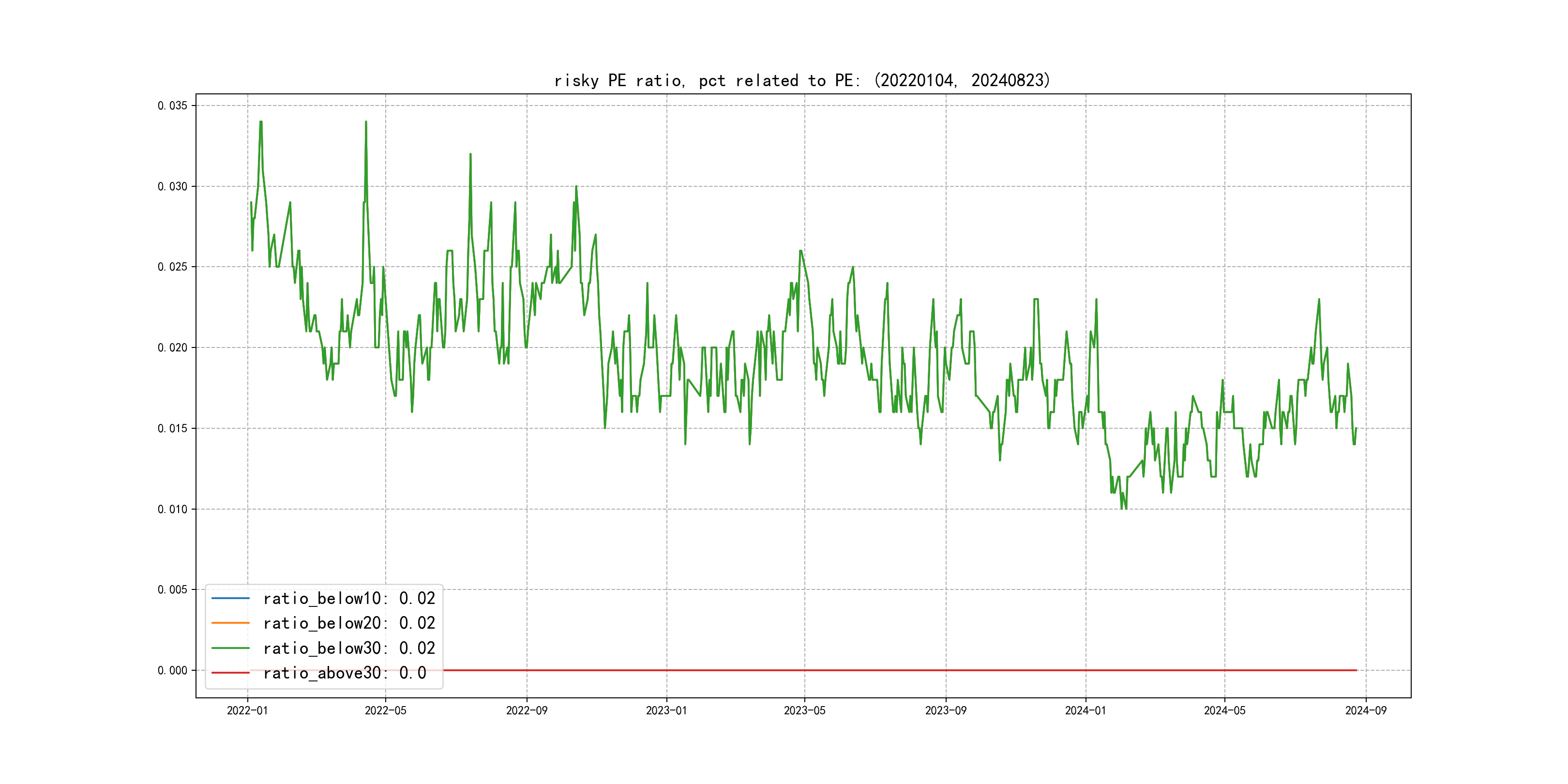Select the 'ratio_below20: 0.02' legend label
This screenshot has width=1568, height=784.
coord(349,623)
